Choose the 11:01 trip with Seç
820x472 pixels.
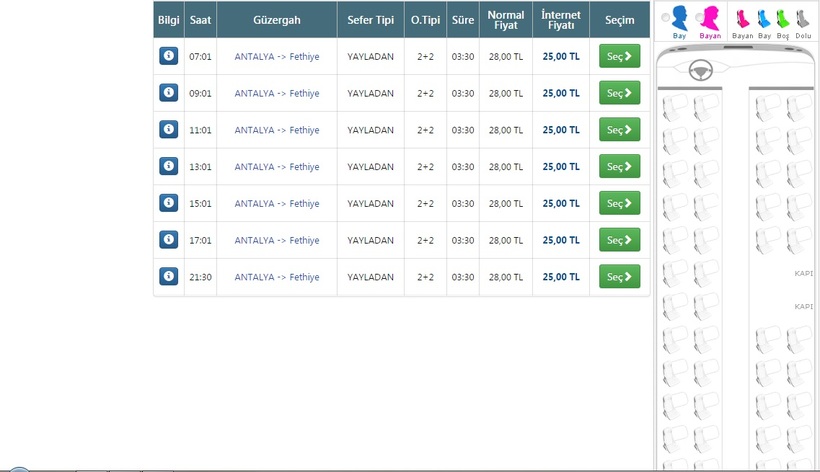[x=619, y=130]
